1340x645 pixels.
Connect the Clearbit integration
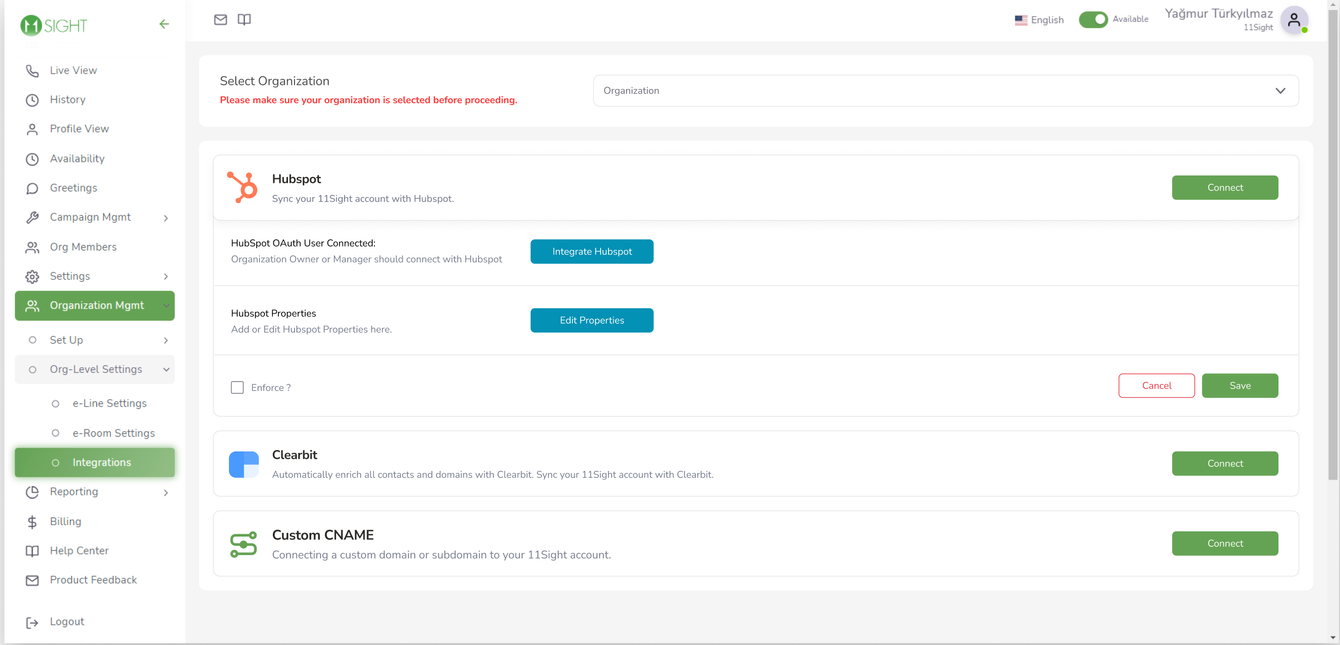tap(1225, 464)
